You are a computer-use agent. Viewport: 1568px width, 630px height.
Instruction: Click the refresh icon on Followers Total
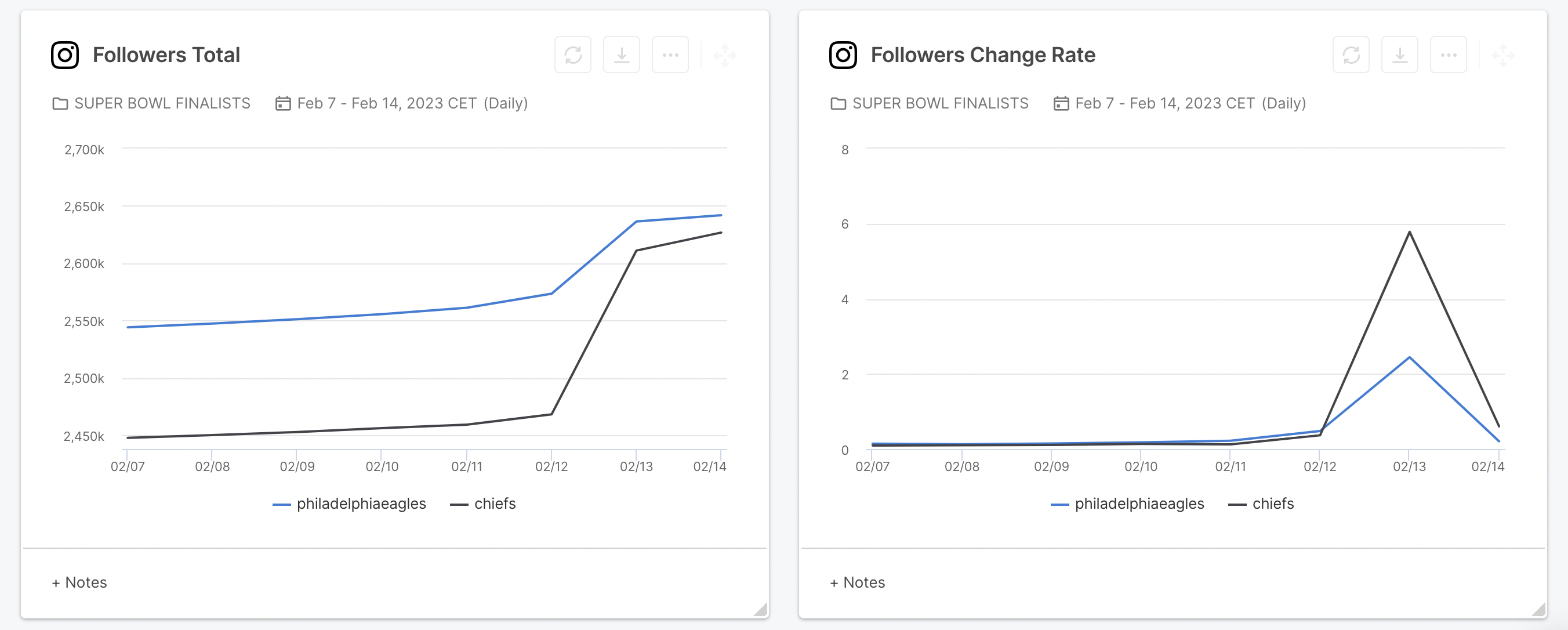574,54
